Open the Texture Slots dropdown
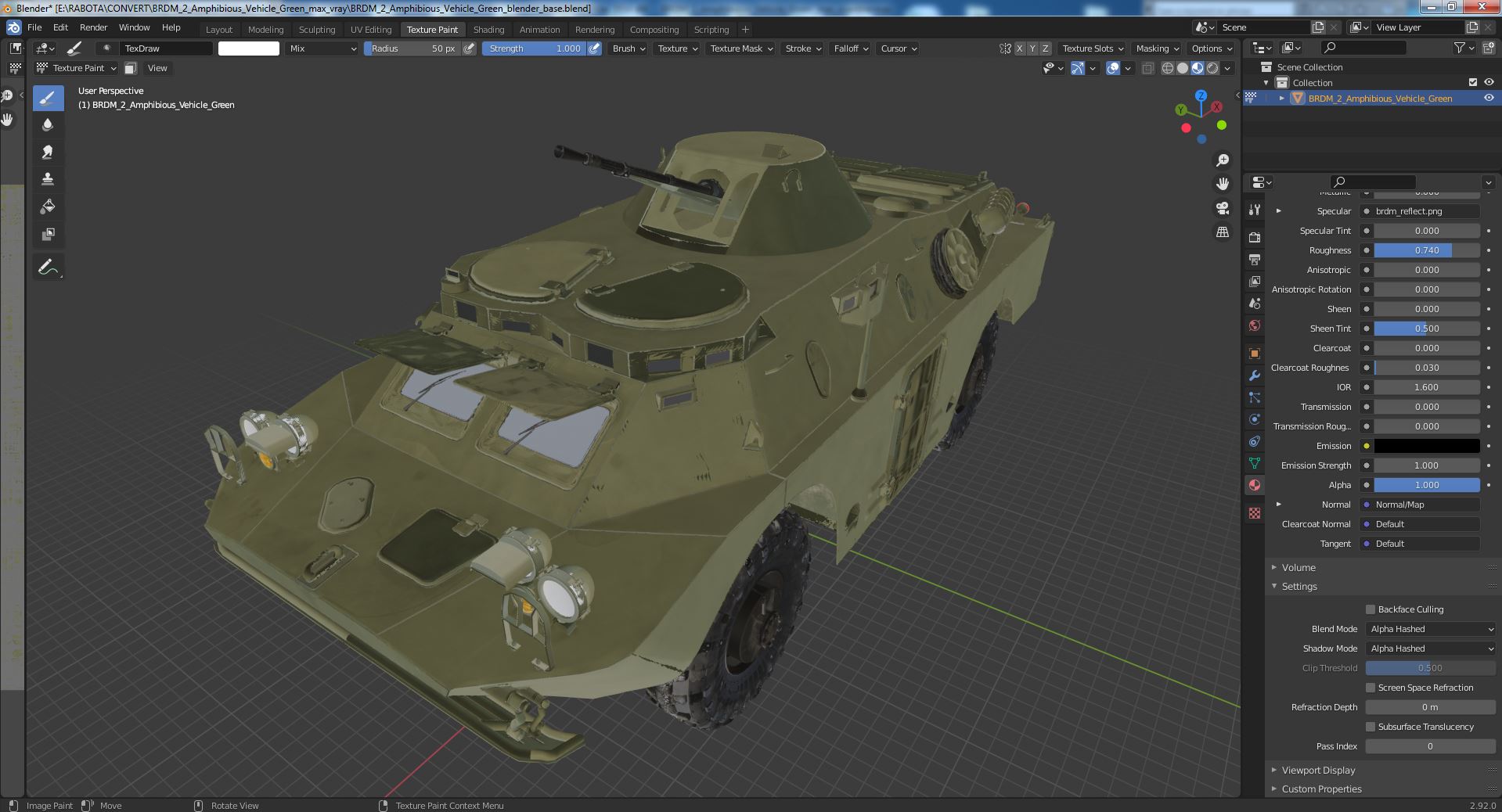The height and width of the screenshot is (812, 1502). pyautogui.click(x=1093, y=49)
